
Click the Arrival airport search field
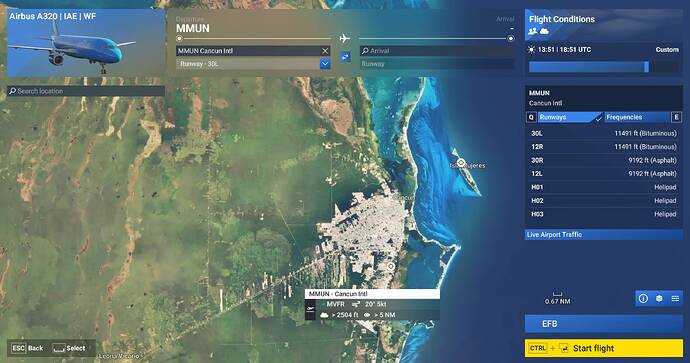437,51
